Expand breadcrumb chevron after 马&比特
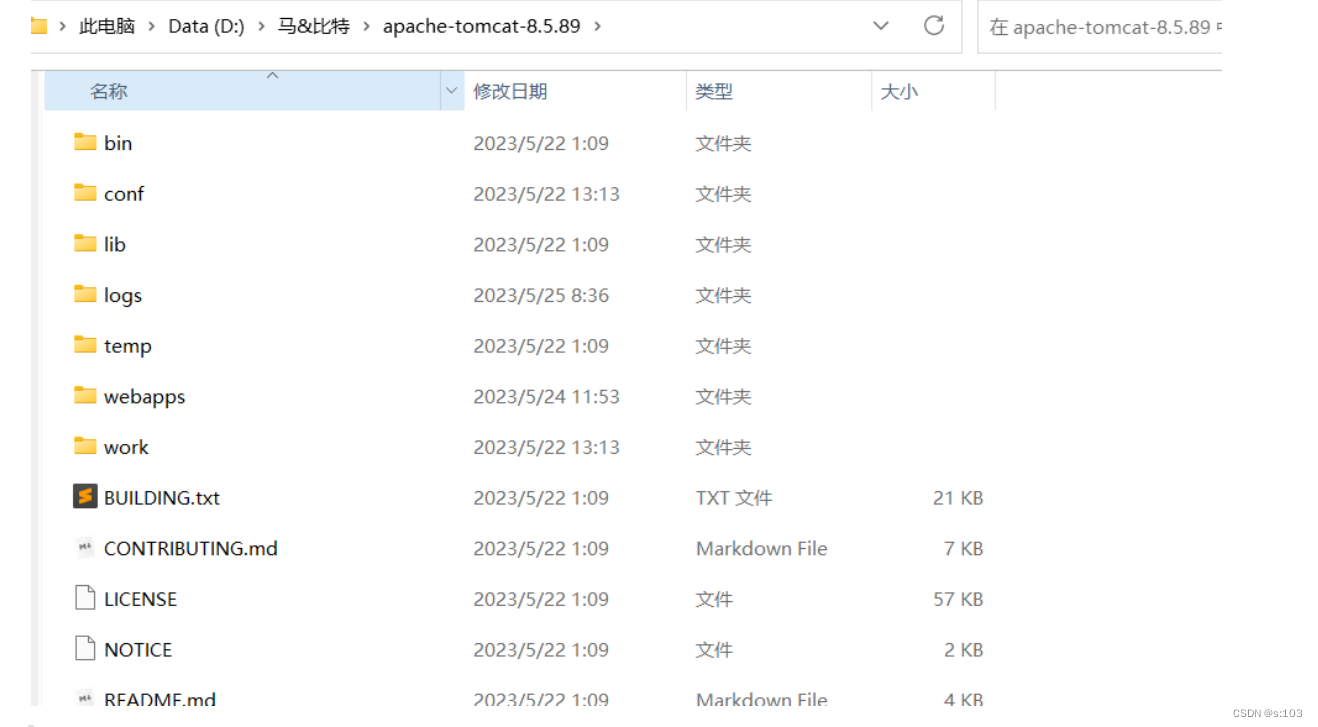 point(366,27)
